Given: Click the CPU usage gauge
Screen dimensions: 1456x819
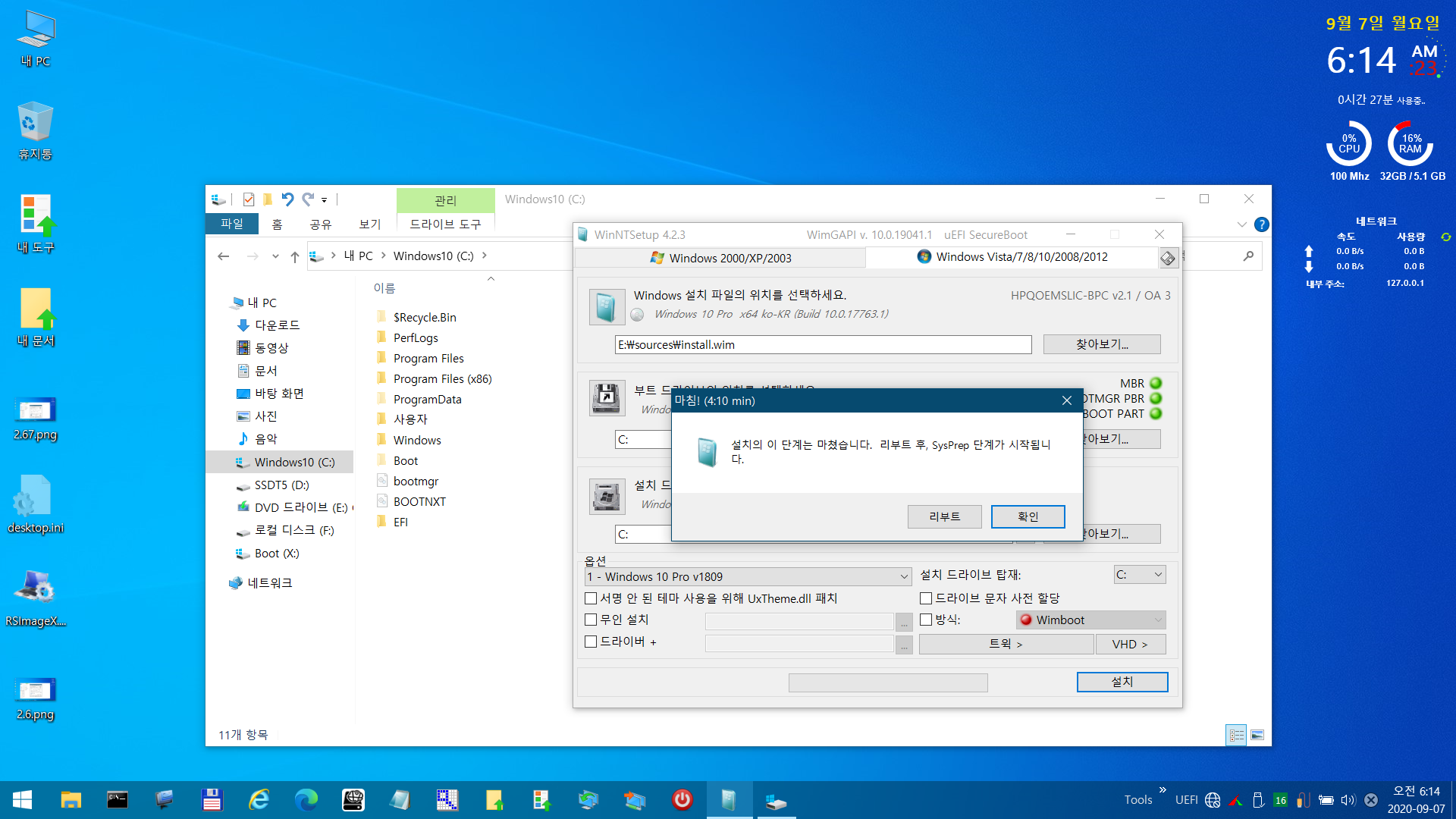Looking at the screenshot, I should coord(1349,143).
